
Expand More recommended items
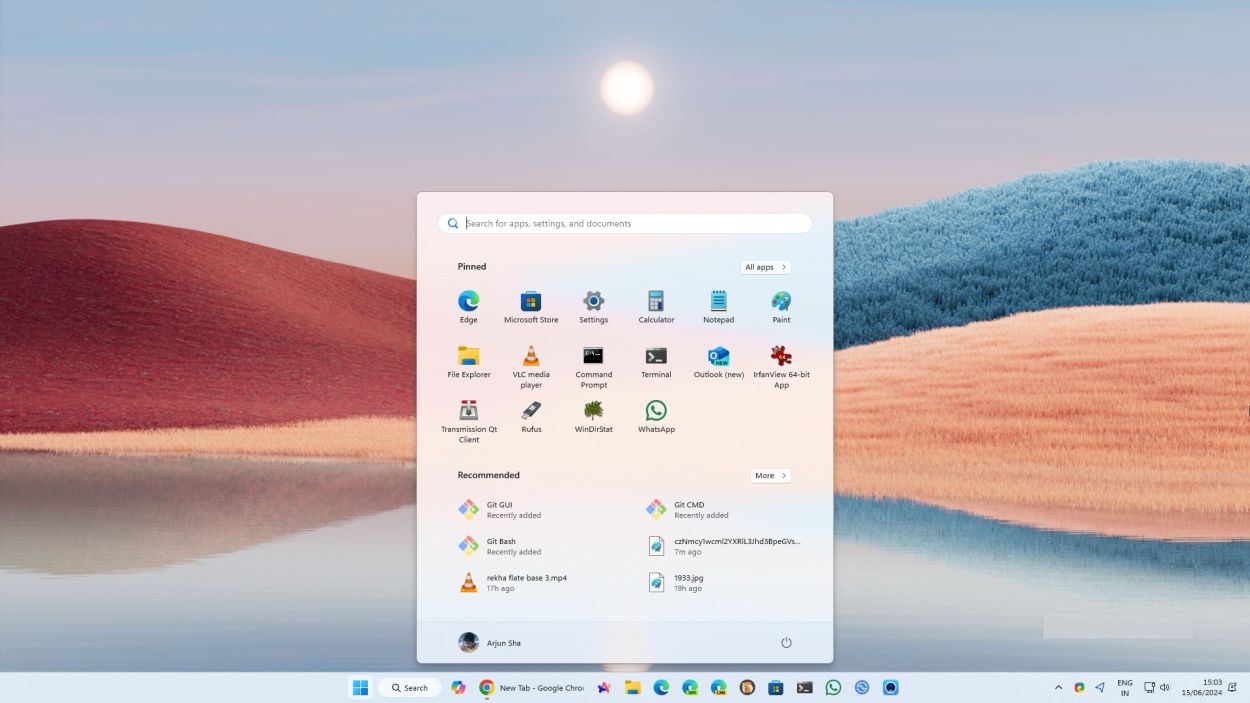click(x=770, y=475)
